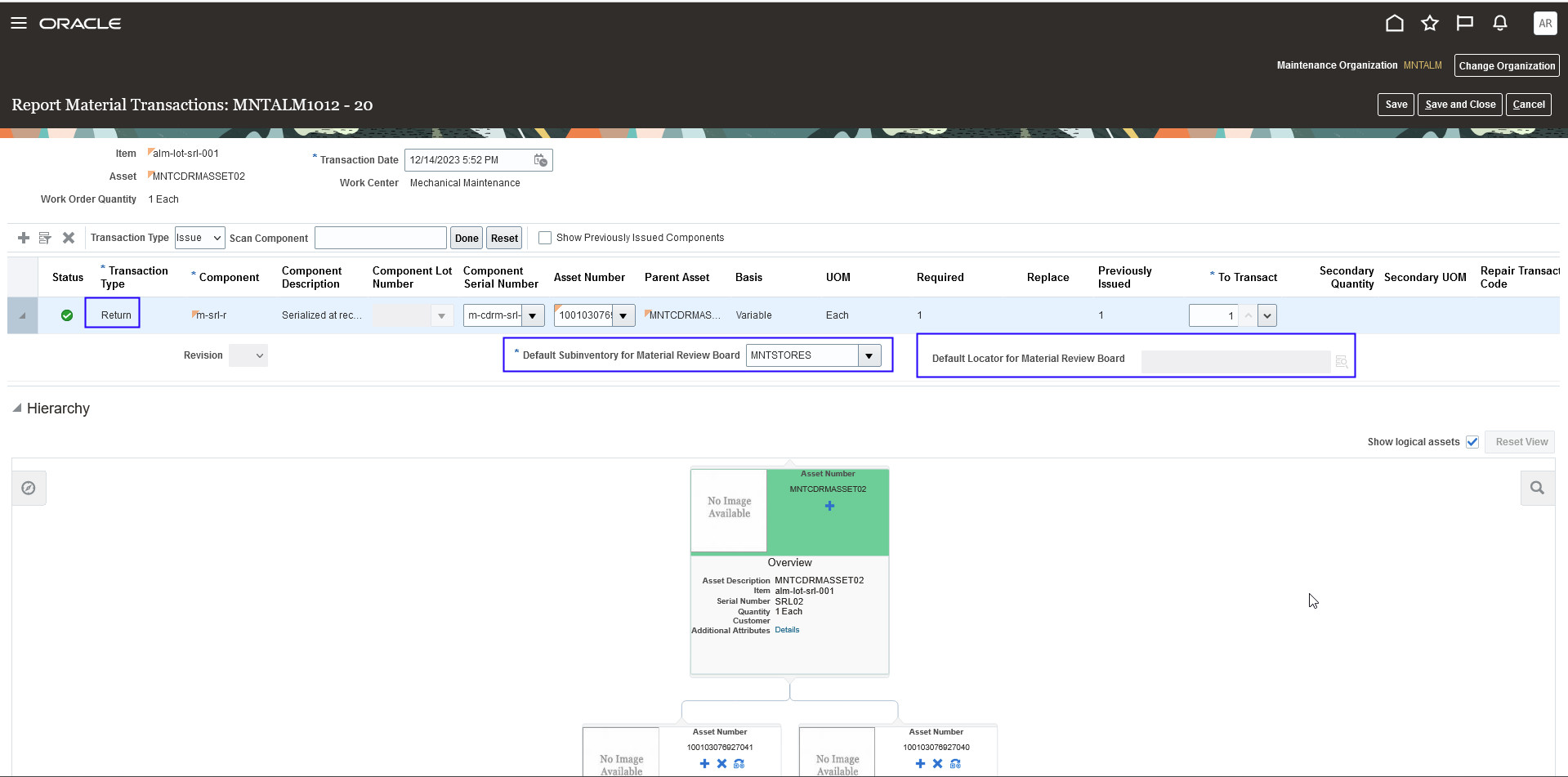Click Change Organization

[x=1507, y=65]
